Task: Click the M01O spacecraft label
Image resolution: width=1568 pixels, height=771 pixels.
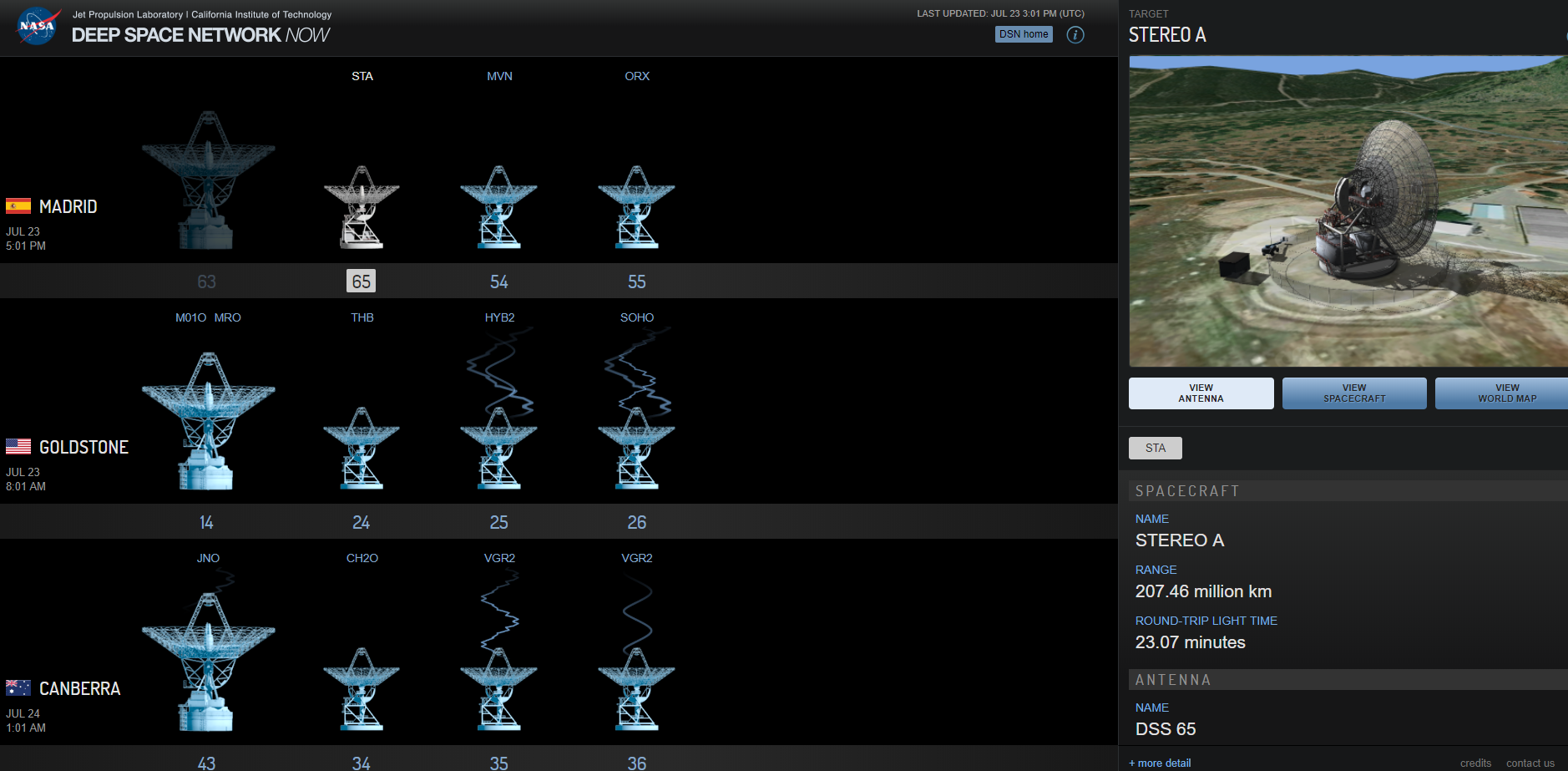Action: click(190, 317)
